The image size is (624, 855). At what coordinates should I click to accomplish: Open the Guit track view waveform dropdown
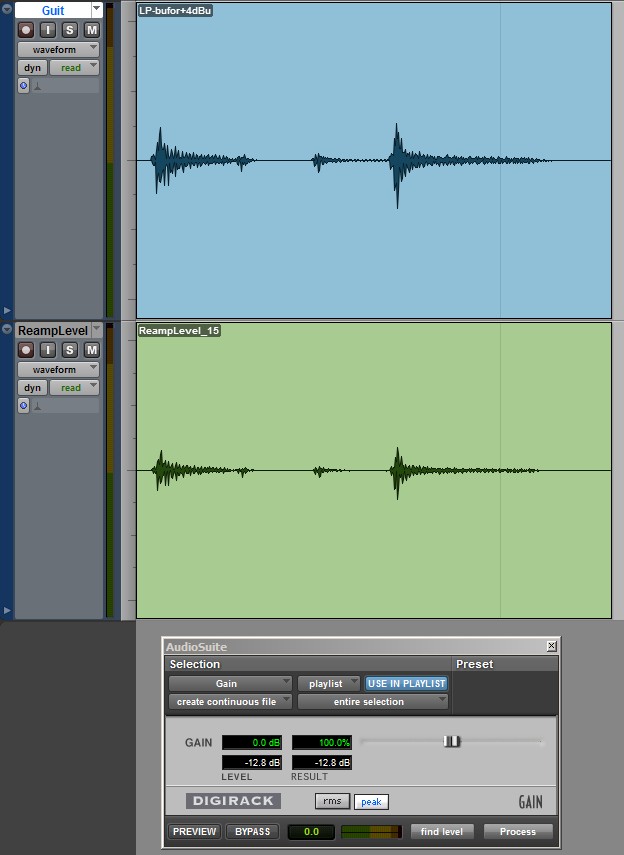pyautogui.click(x=59, y=49)
